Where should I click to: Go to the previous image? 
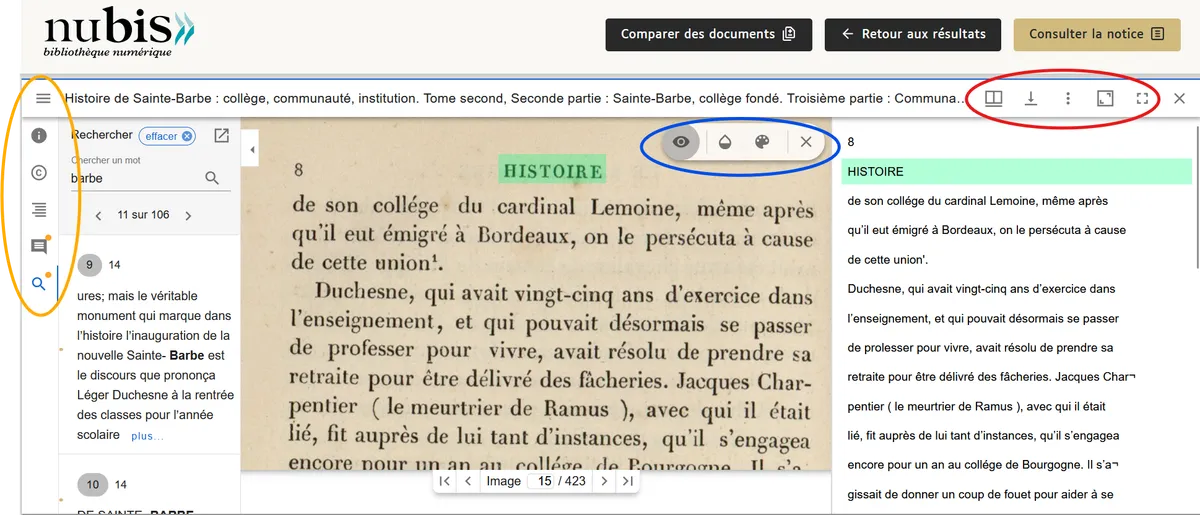tap(468, 481)
